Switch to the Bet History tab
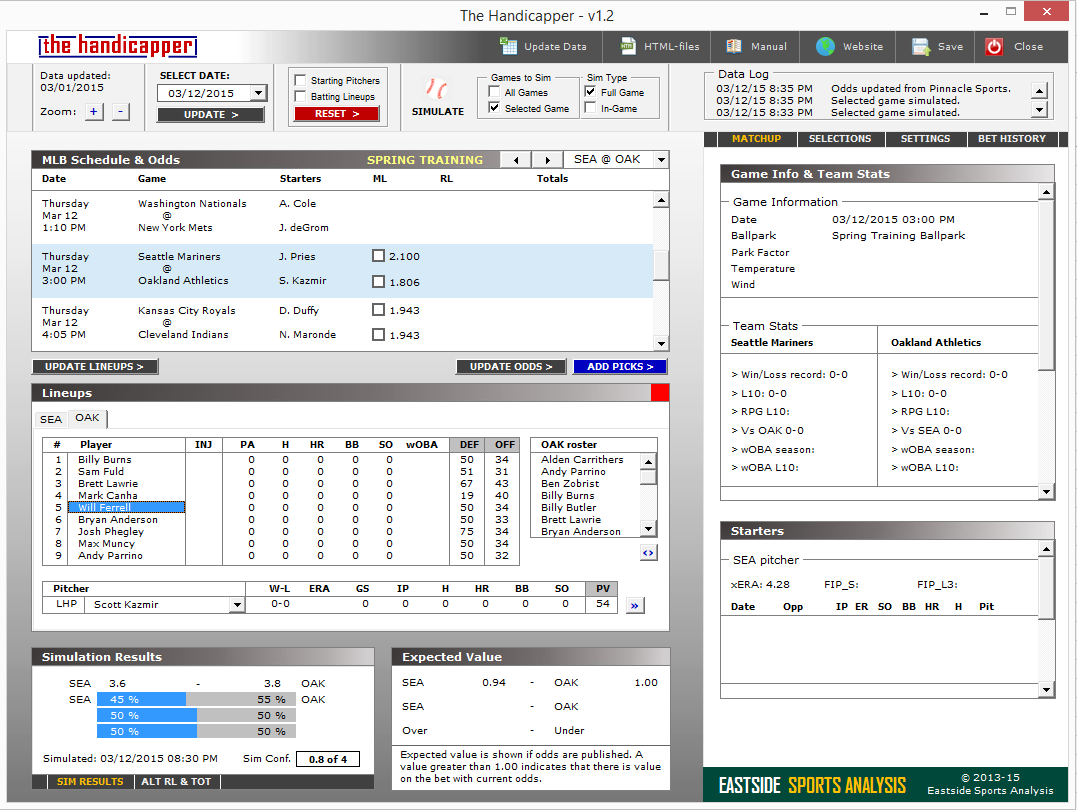This screenshot has height=810, width=1077. (1011, 139)
